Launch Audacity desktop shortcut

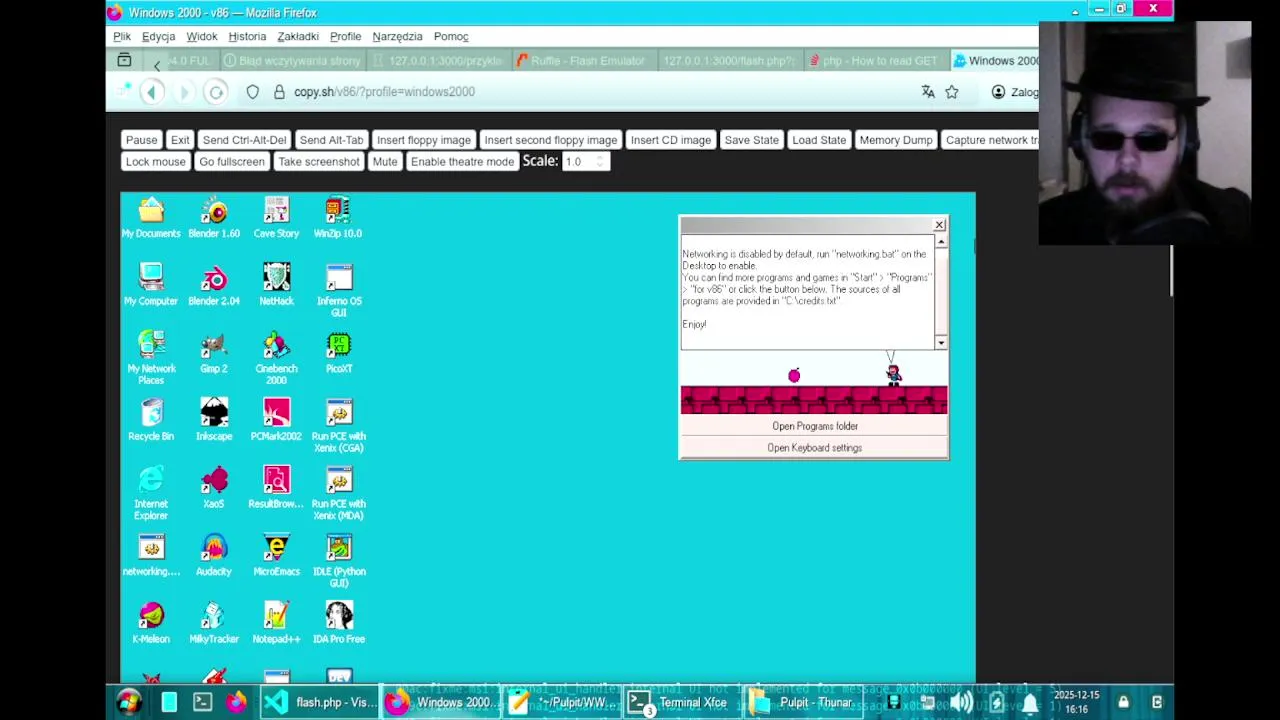214,555
